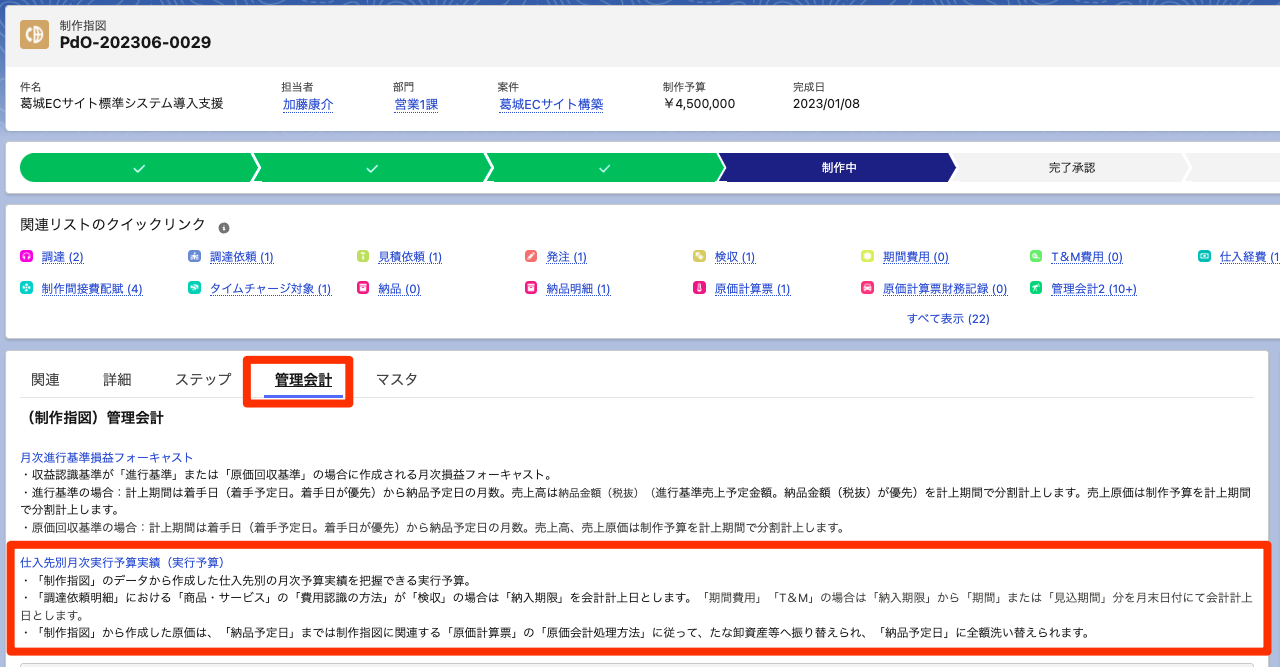Select the 完了承認 stage in path

coord(1071,168)
